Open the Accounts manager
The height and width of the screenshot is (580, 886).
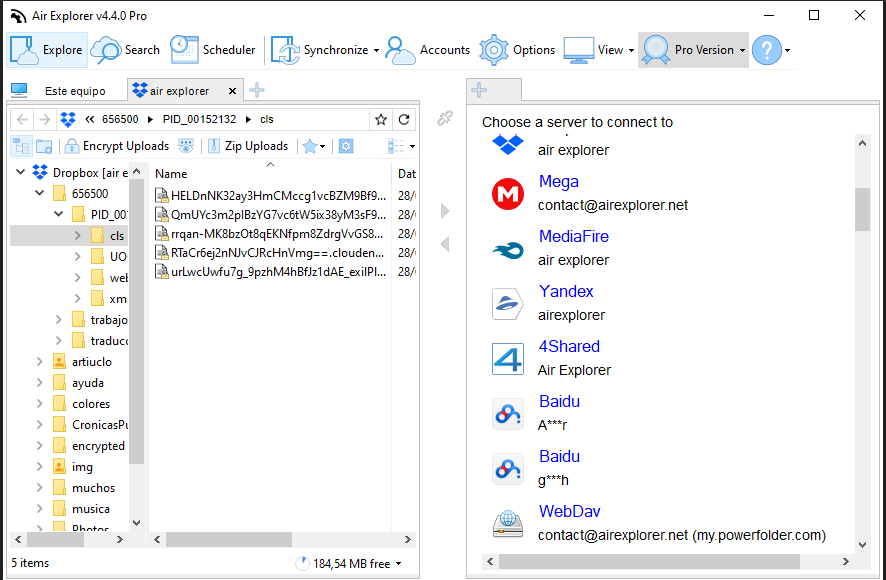[428, 50]
